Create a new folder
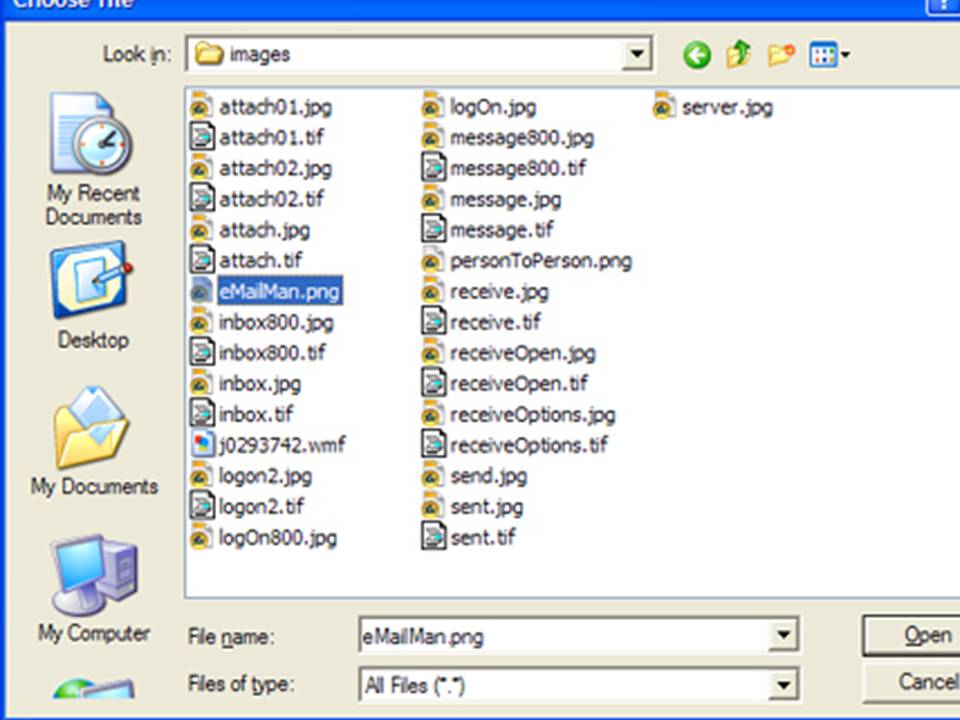 pos(781,54)
